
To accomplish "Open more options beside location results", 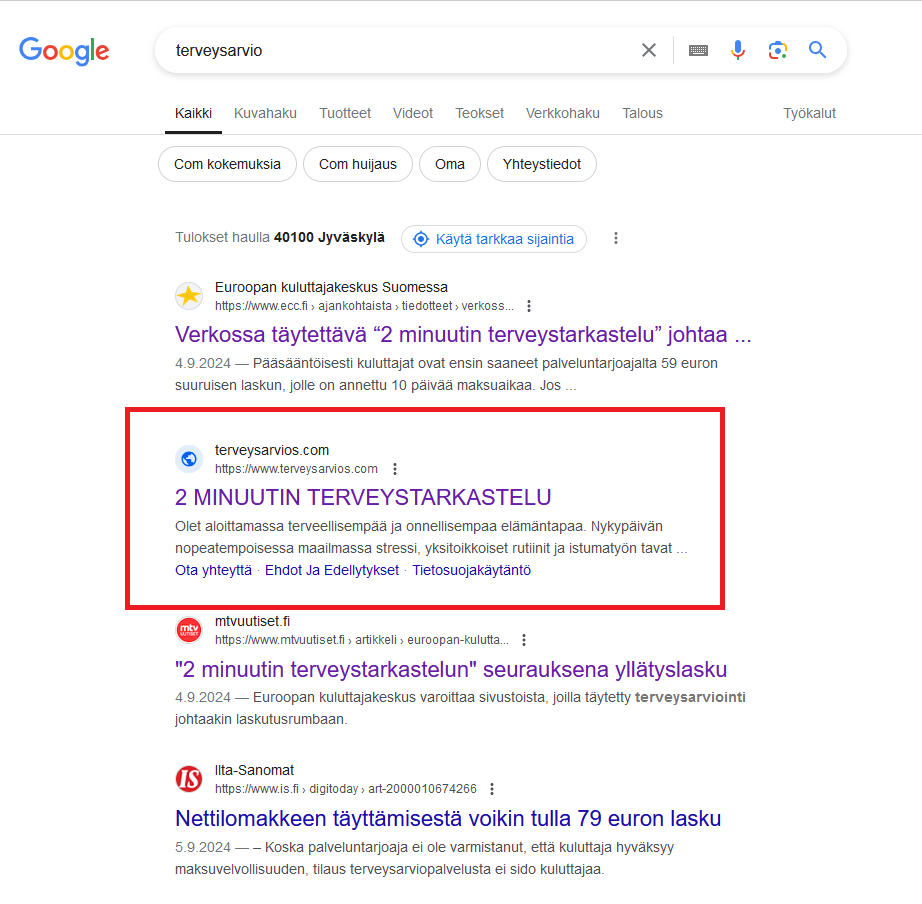I will click(616, 238).
